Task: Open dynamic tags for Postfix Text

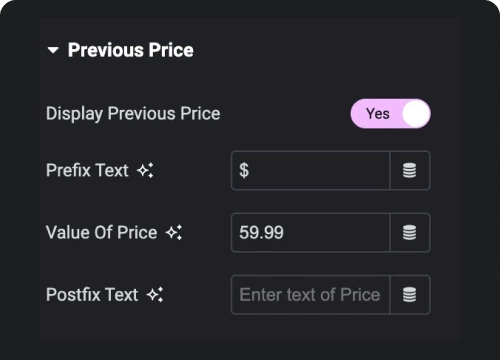Action: pyautogui.click(x=410, y=295)
